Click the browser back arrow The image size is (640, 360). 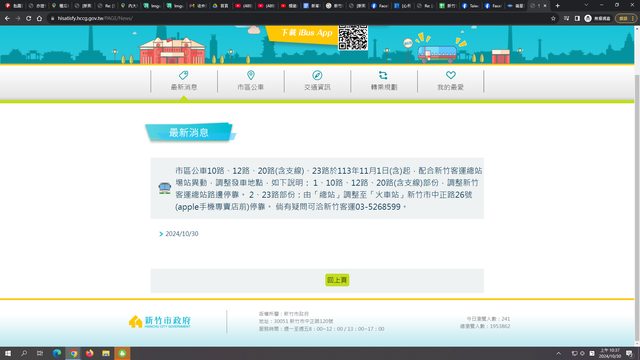7,18
